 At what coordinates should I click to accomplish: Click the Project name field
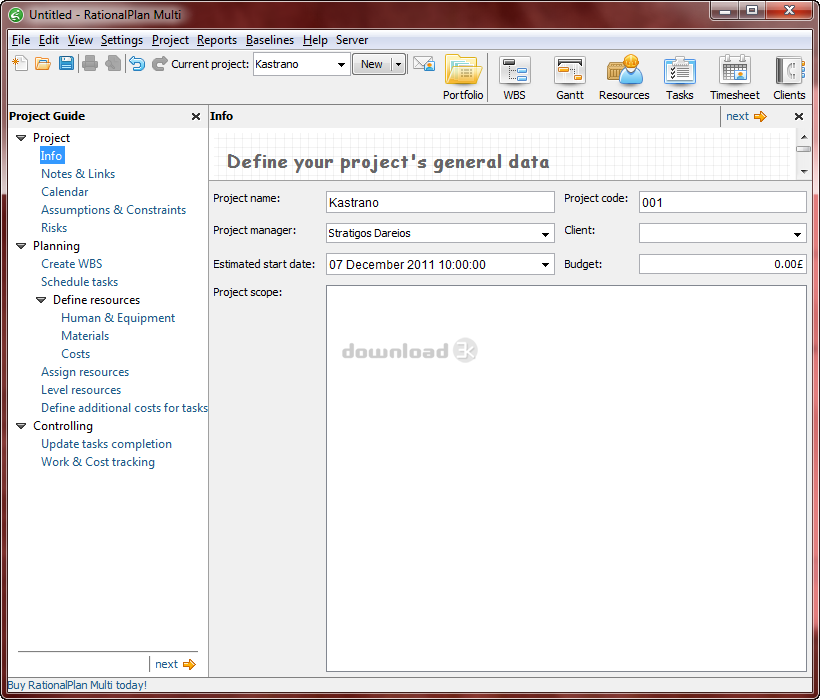coord(440,202)
